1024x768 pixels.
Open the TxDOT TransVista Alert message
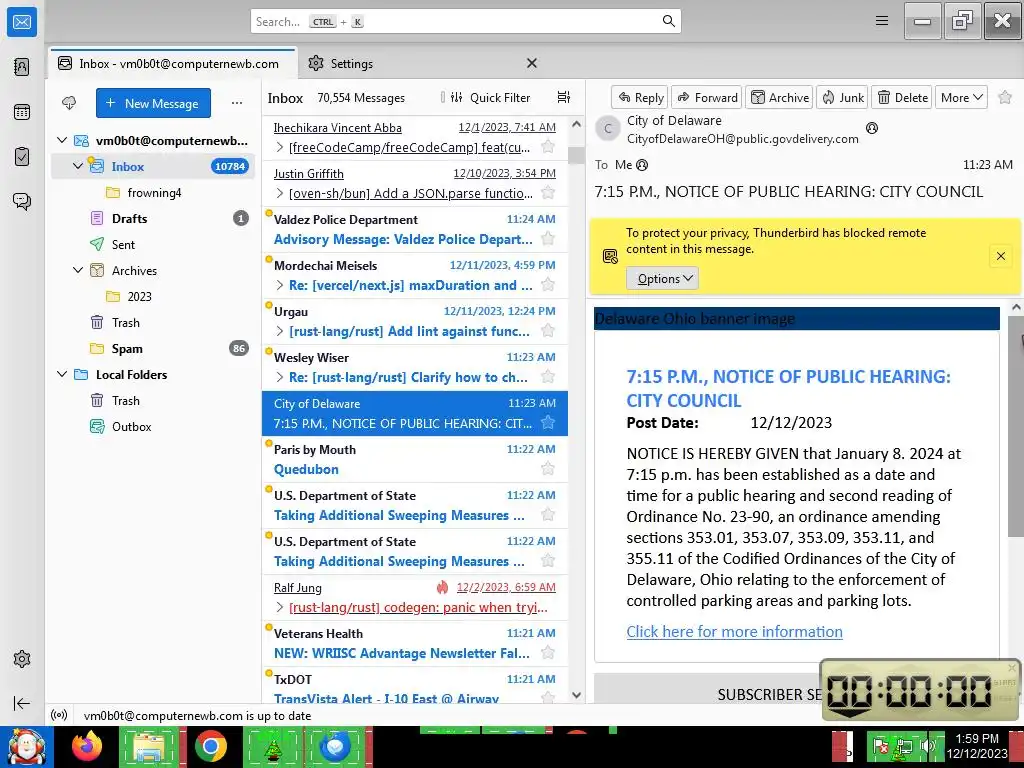(415, 688)
